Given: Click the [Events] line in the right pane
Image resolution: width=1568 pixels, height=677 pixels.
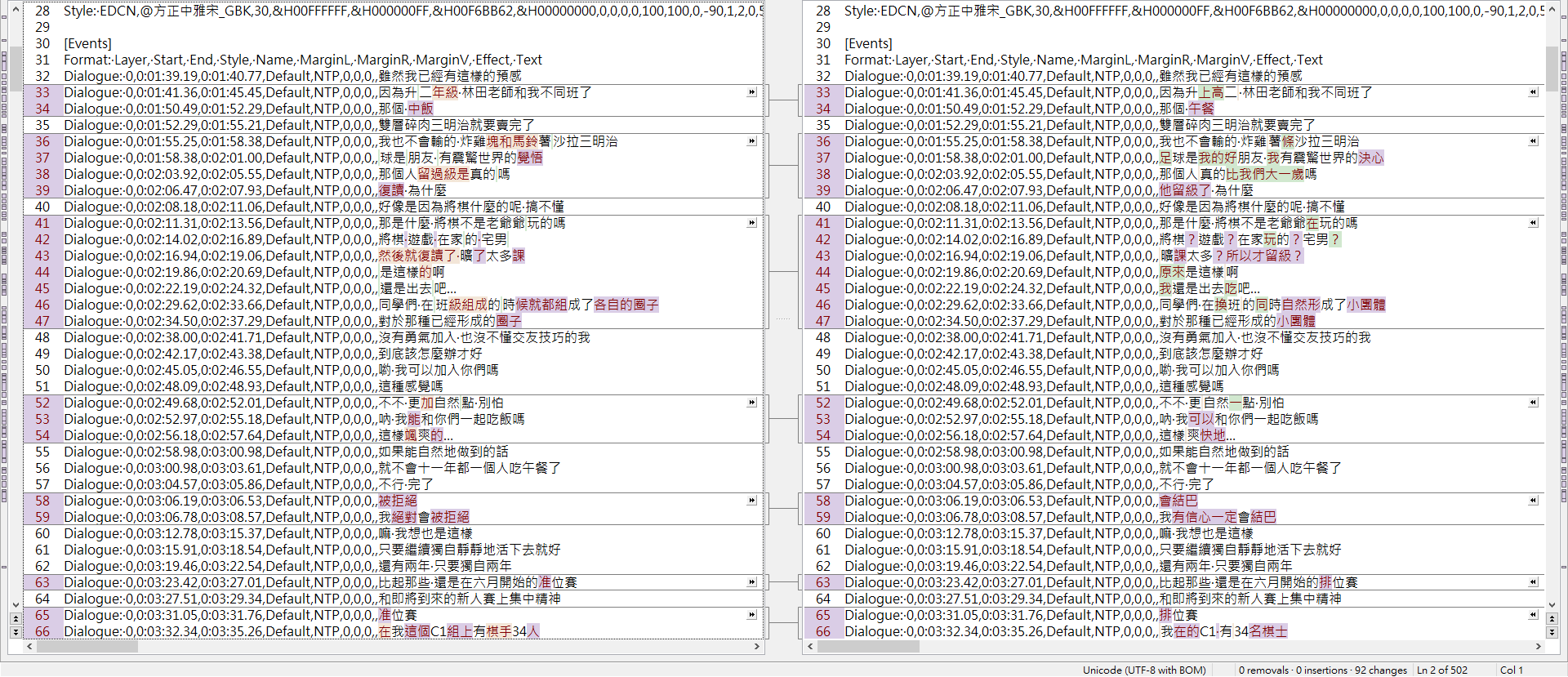Looking at the screenshot, I should pyautogui.click(x=868, y=43).
